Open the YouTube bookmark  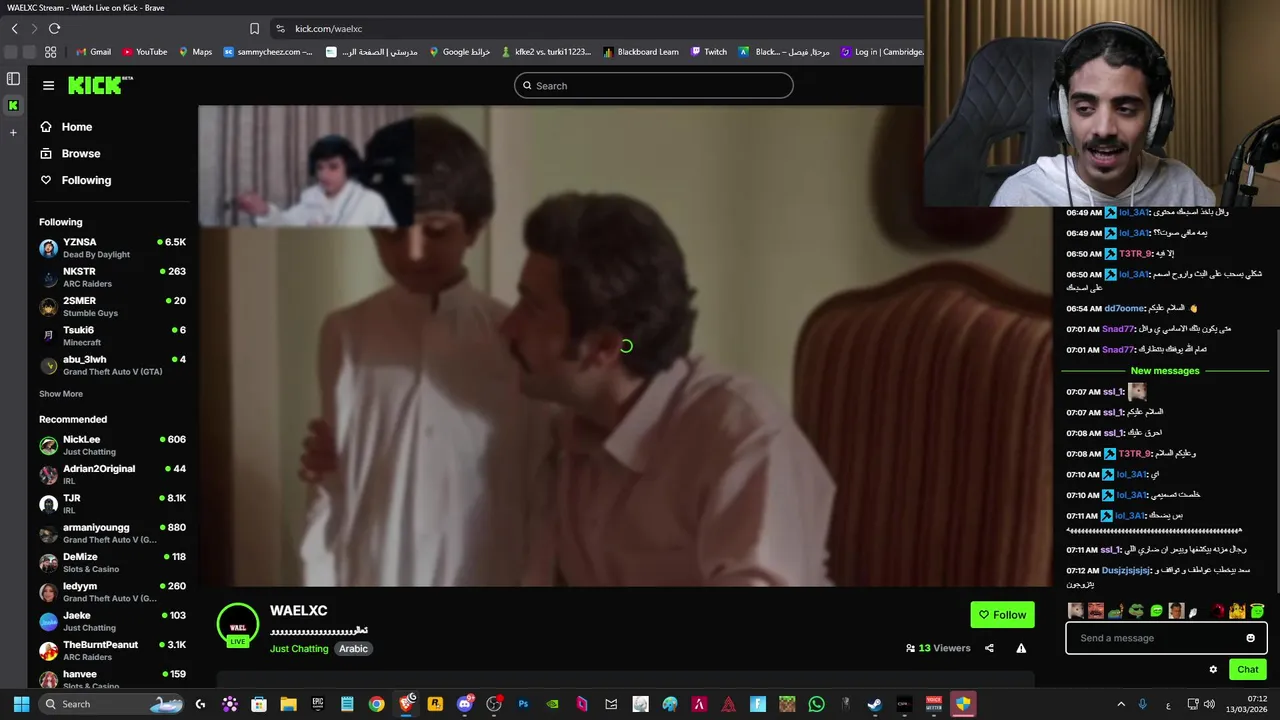click(x=145, y=52)
